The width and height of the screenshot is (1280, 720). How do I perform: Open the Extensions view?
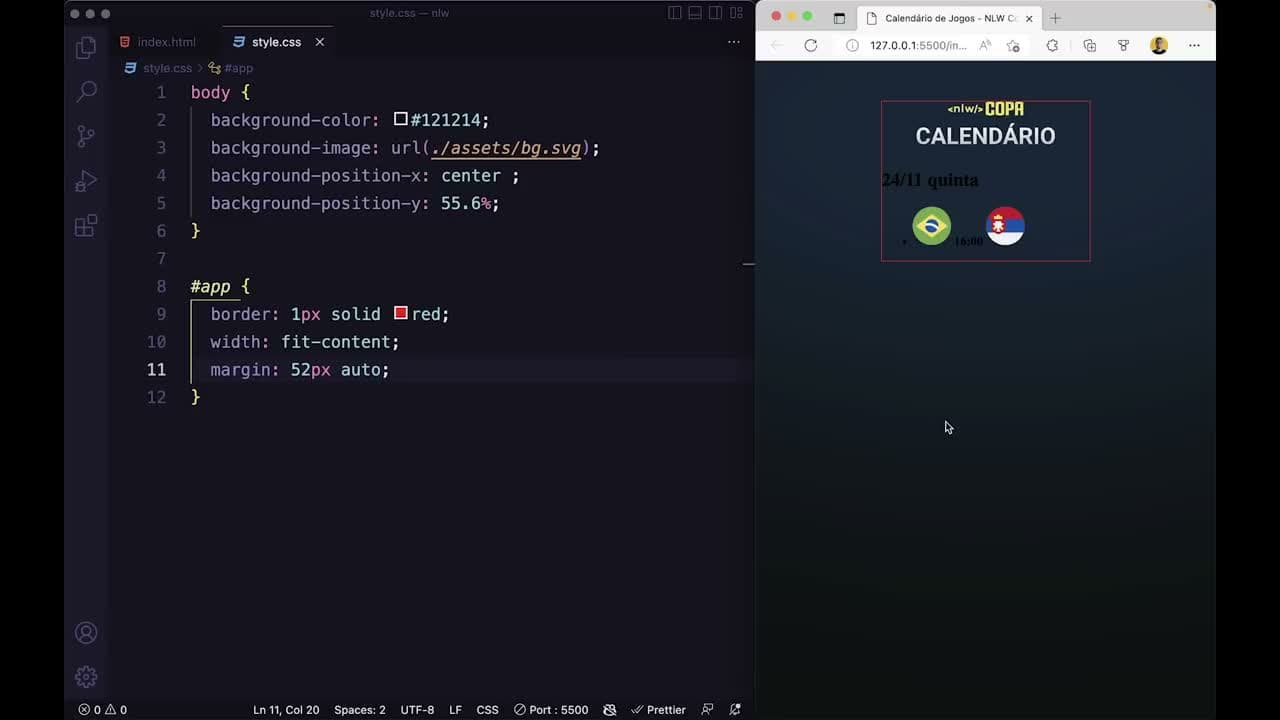click(86, 226)
